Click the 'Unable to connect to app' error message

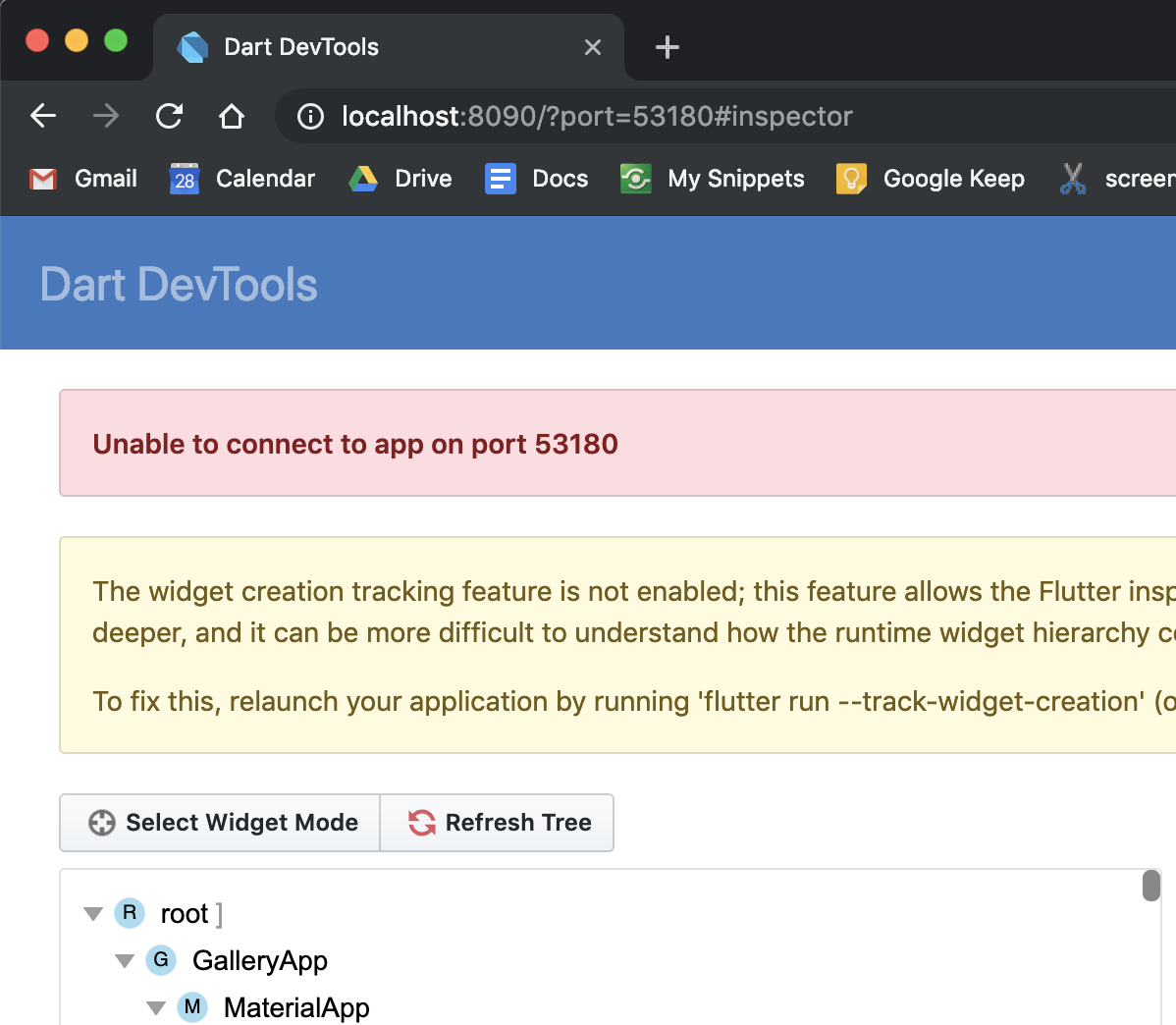click(355, 444)
